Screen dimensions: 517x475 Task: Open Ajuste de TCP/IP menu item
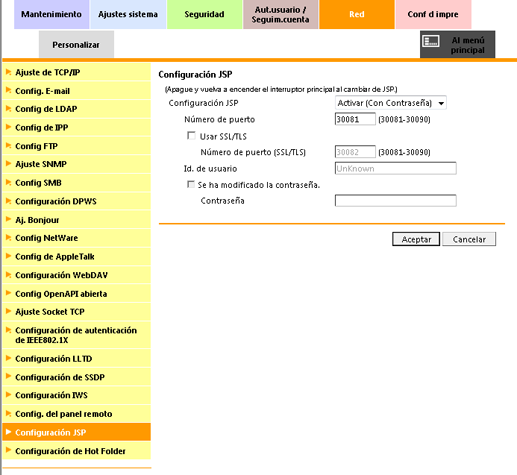[x=76, y=72]
